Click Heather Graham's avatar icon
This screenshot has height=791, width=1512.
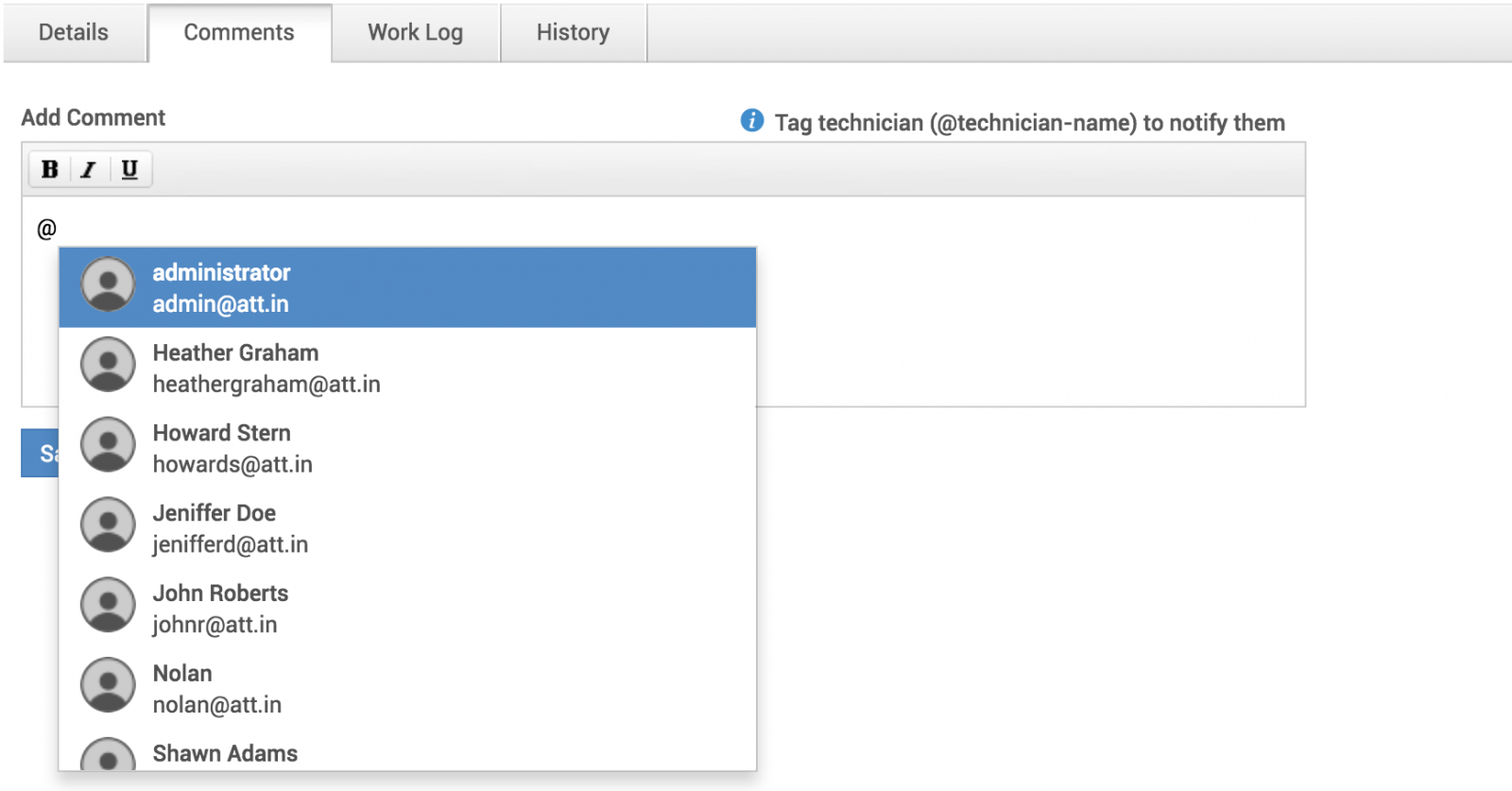tap(108, 365)
